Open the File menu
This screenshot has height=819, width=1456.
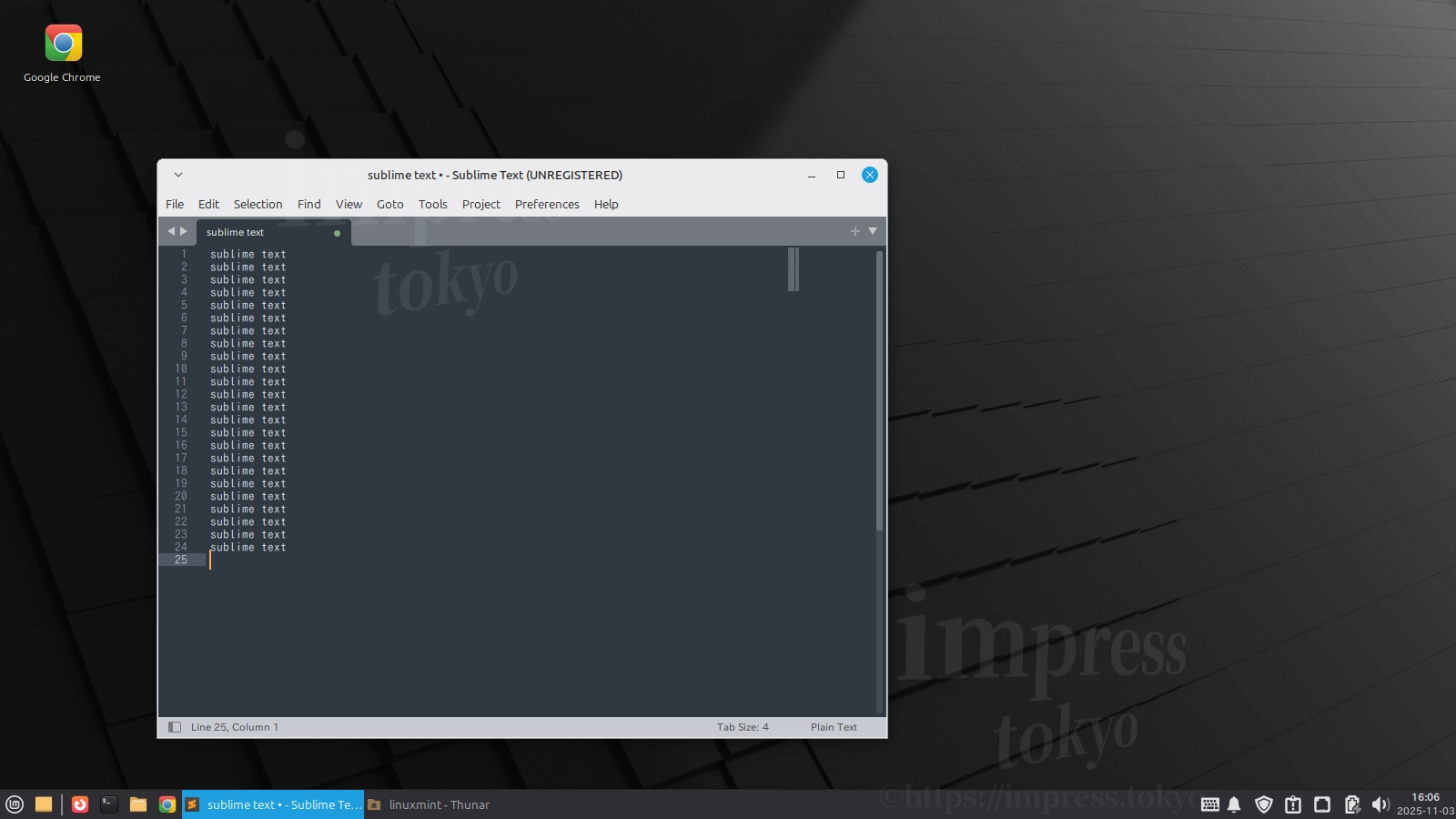point(175,204)
